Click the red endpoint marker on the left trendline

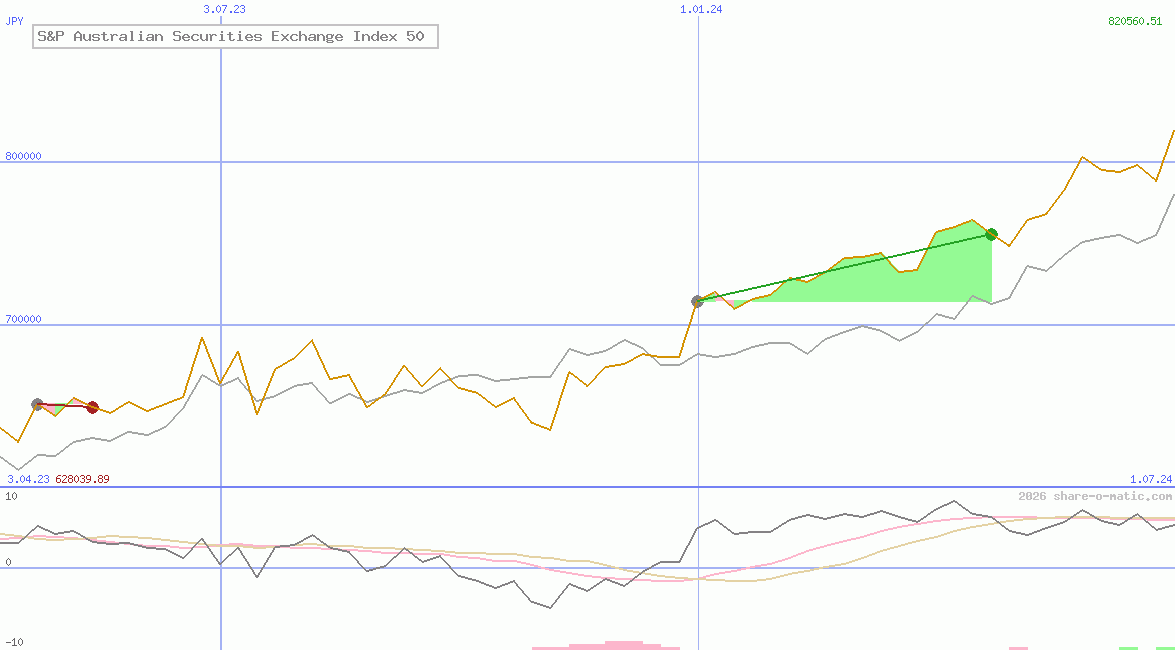click(92, 407)
